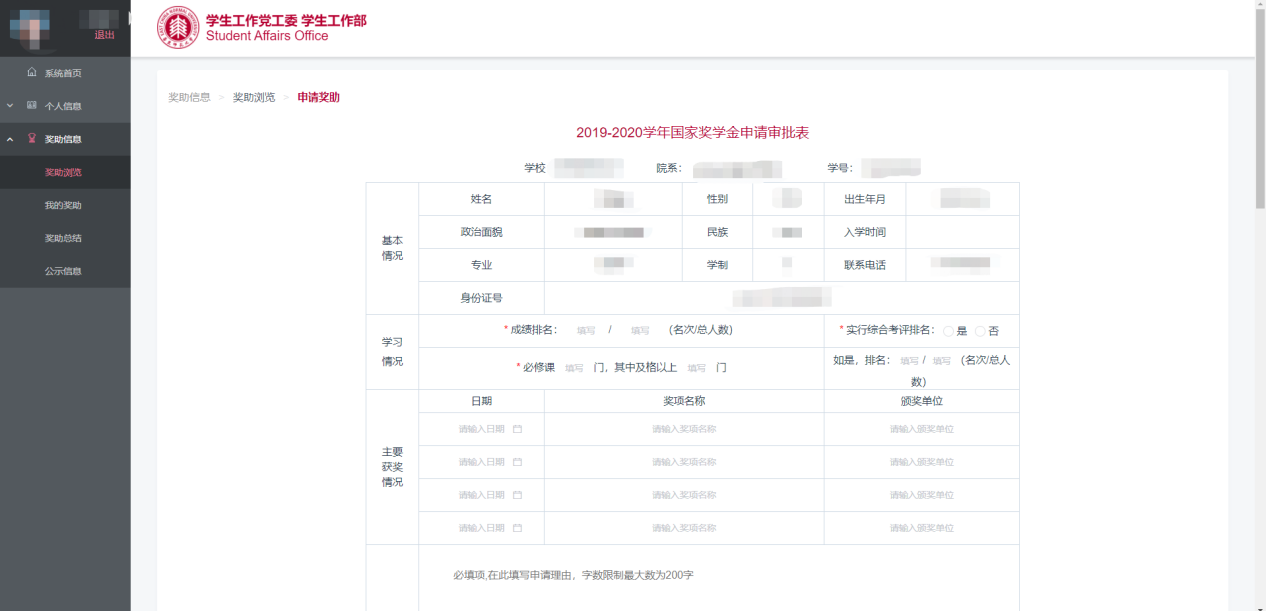The width and height of the screenshot is (1266, 611).
Task: Open calendar icon in fourth award date row
Action: (x=517, y=528)
